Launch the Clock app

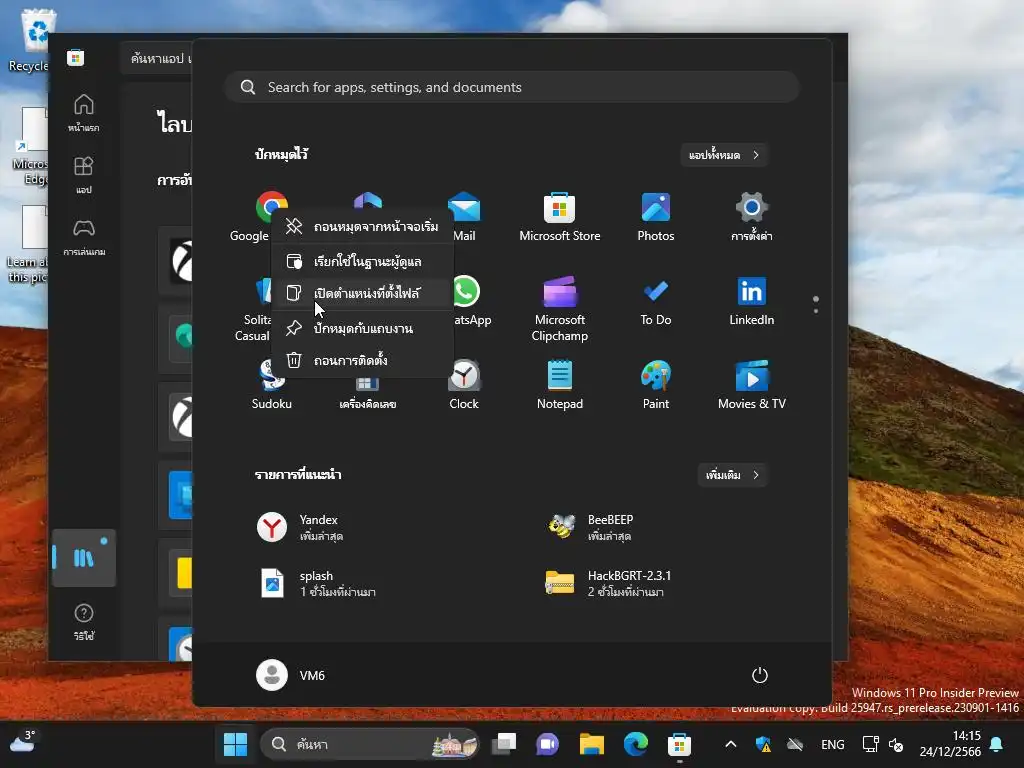coord(464,385)
